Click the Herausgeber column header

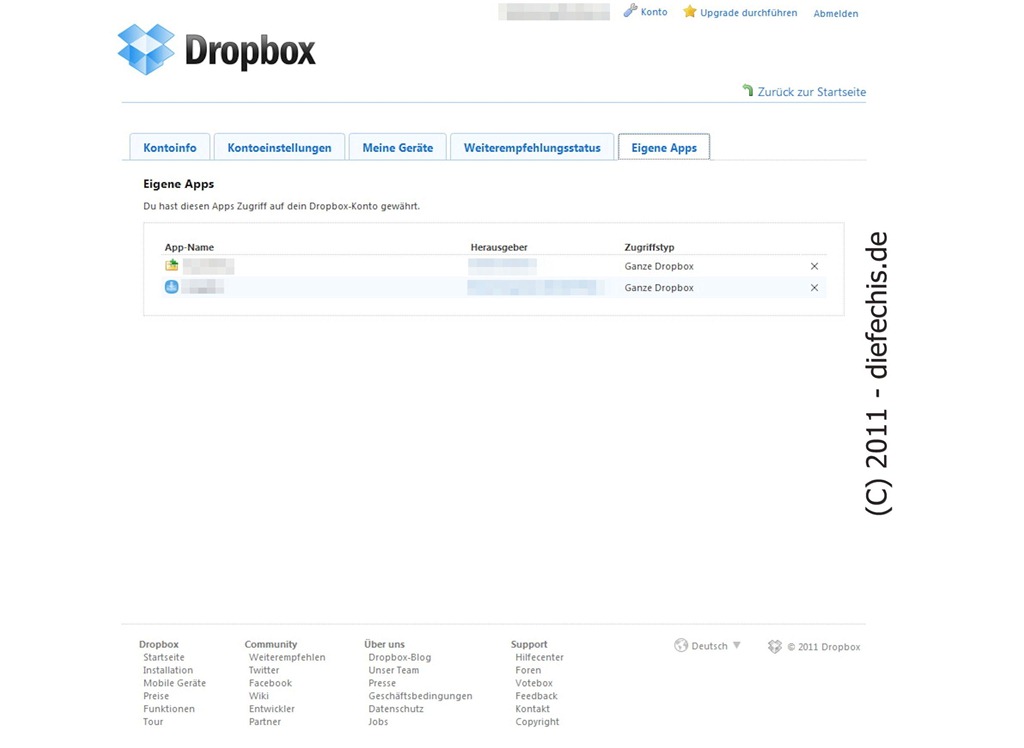pos(499,247)
